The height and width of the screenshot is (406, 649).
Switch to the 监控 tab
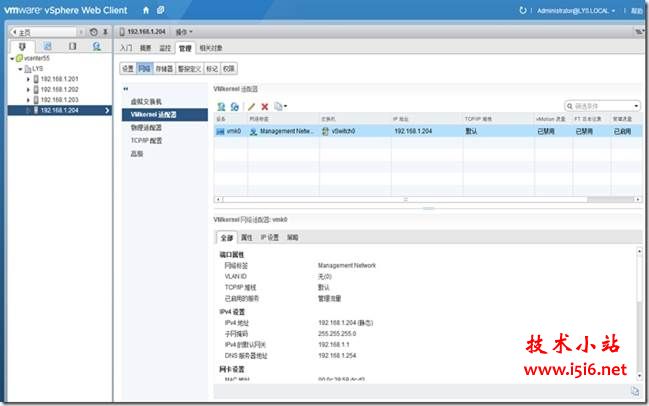tap(165, 48)
